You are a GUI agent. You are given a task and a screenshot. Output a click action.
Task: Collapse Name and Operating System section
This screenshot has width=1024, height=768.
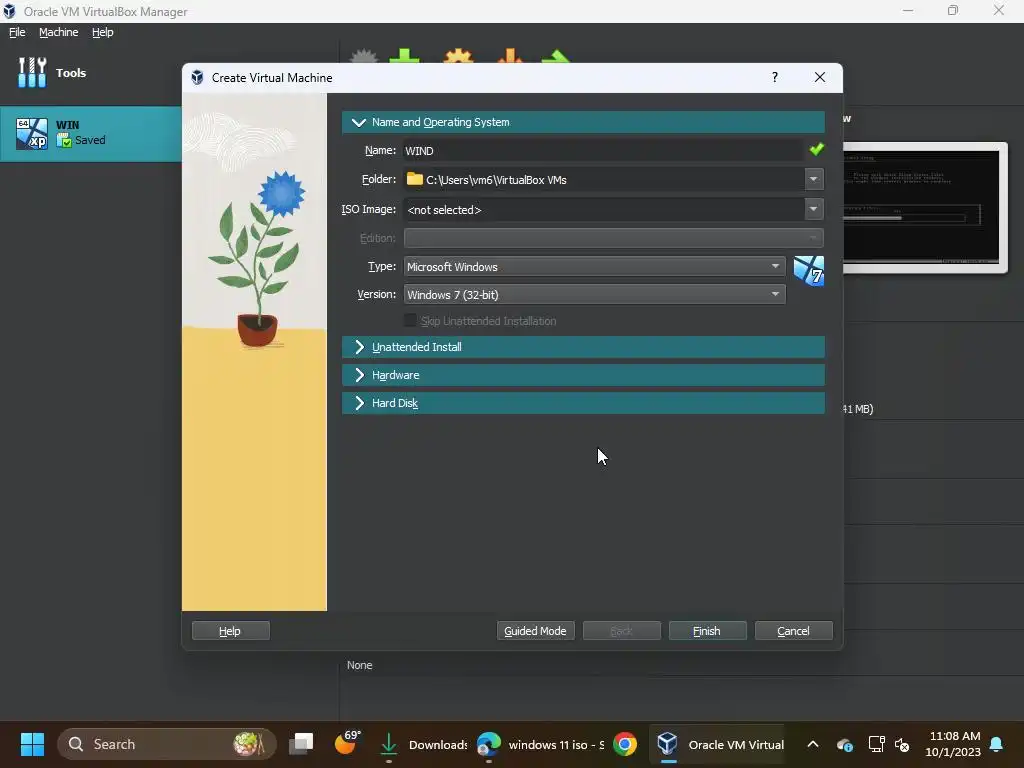pos(583,122)
